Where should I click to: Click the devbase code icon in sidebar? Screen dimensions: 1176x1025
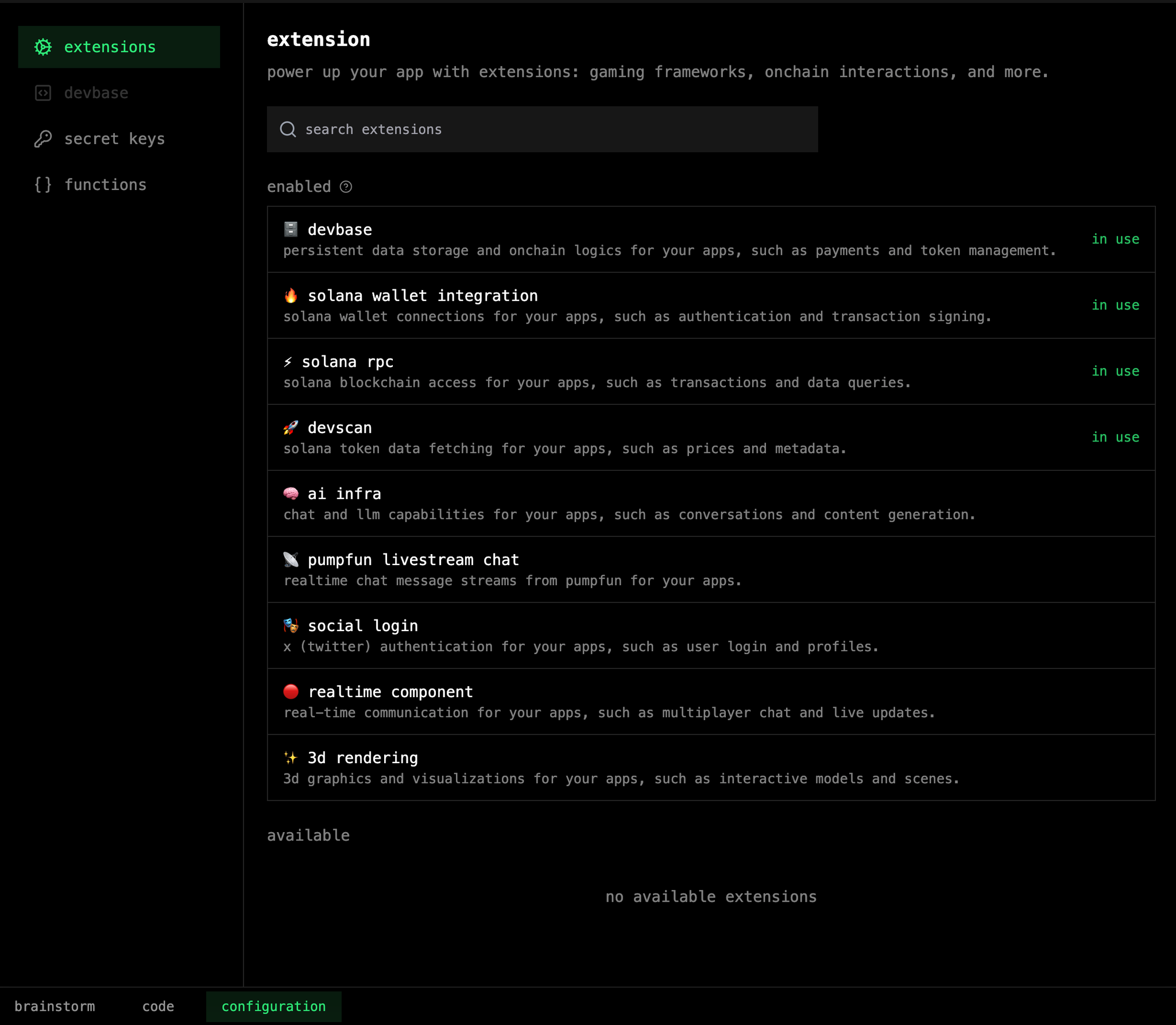(43, 93)
